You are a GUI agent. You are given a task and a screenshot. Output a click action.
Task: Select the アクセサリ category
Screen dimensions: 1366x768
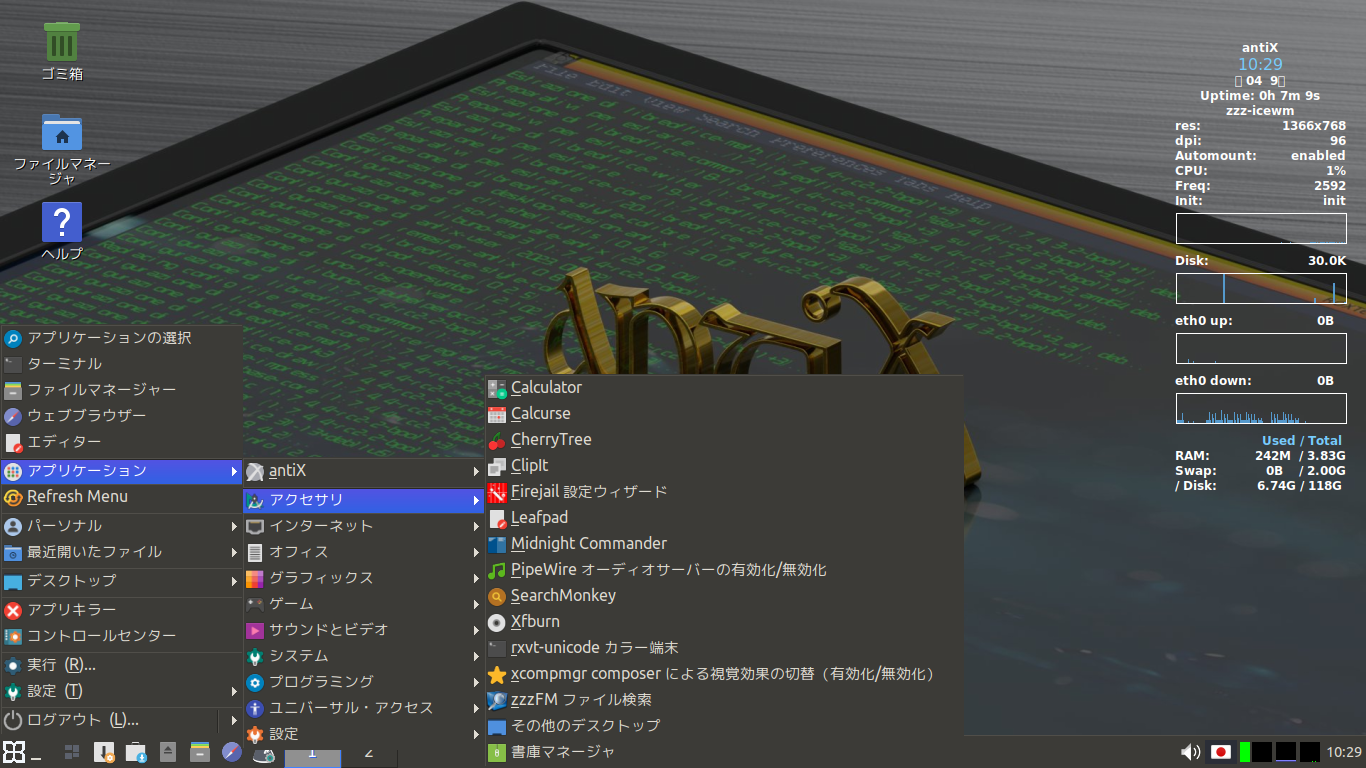pos(364,500)
